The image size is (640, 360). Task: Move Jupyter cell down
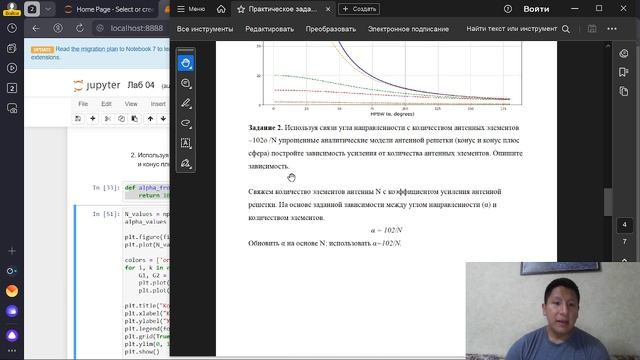click(163, 118)
